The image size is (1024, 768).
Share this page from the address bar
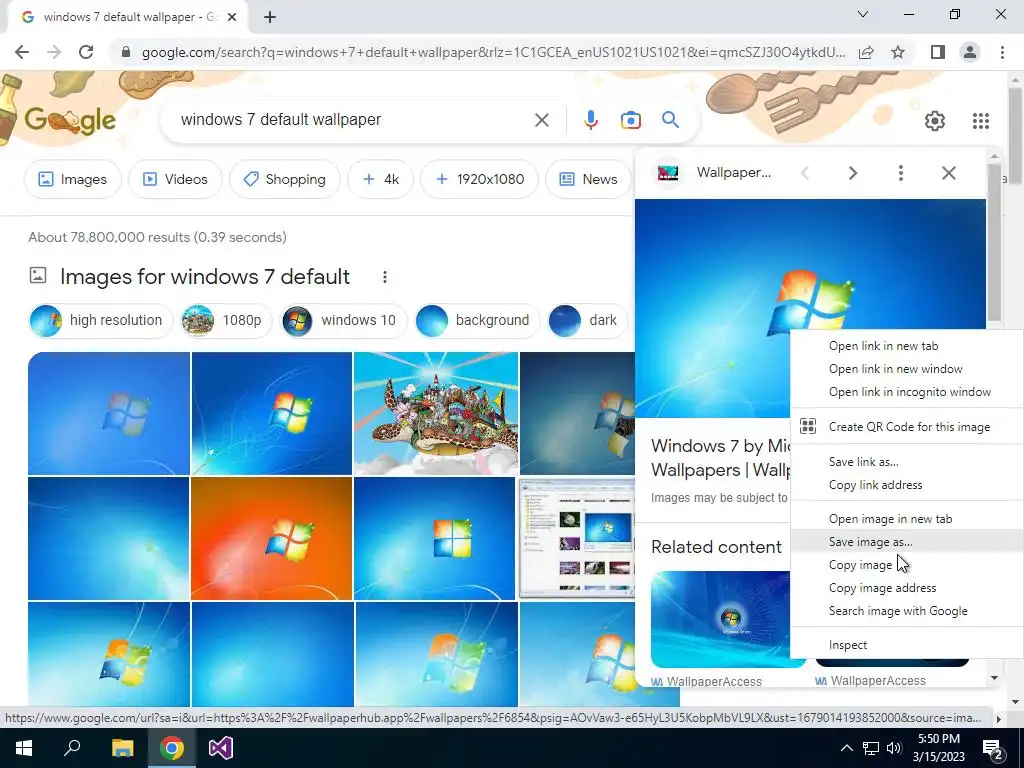pos(866,52)
